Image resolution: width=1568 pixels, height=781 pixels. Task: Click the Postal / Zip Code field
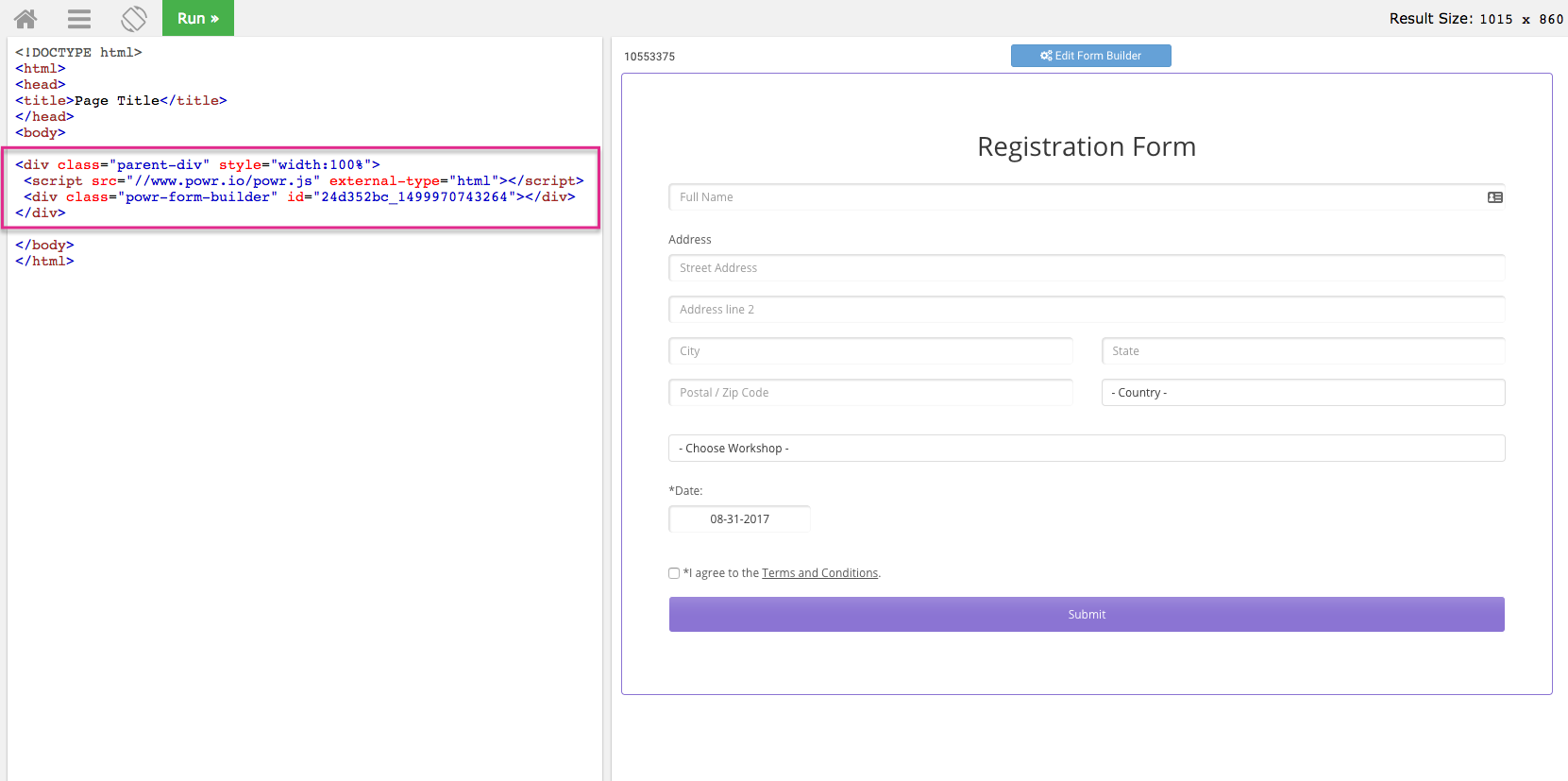[870, 393]
